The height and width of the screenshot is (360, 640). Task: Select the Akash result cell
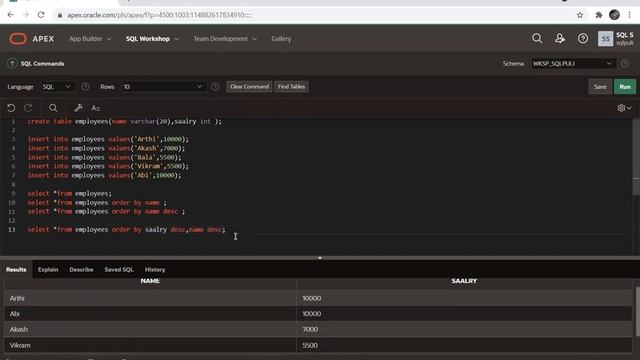point(150,329)
